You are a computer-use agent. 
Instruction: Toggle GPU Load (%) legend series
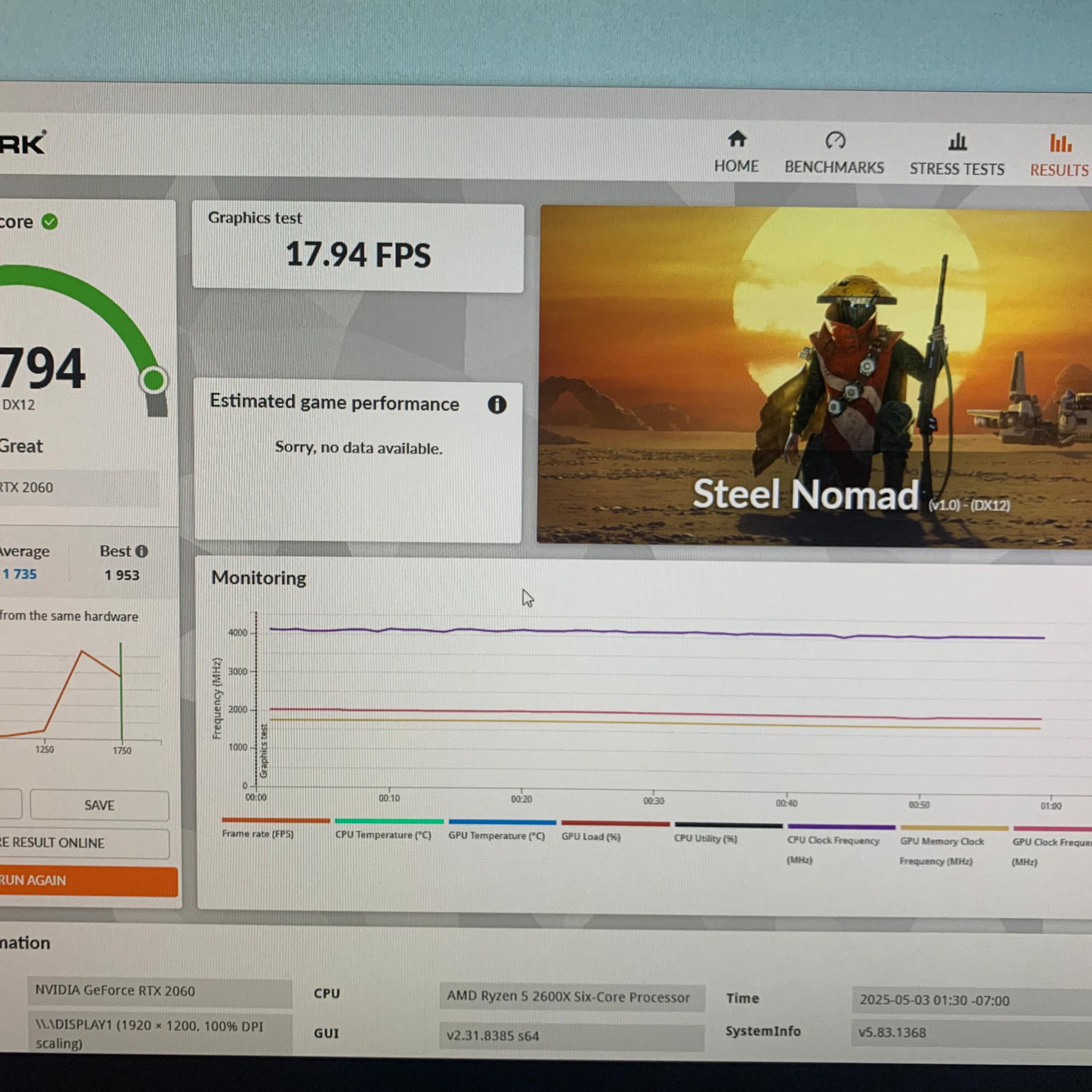[x=615, y=831]
